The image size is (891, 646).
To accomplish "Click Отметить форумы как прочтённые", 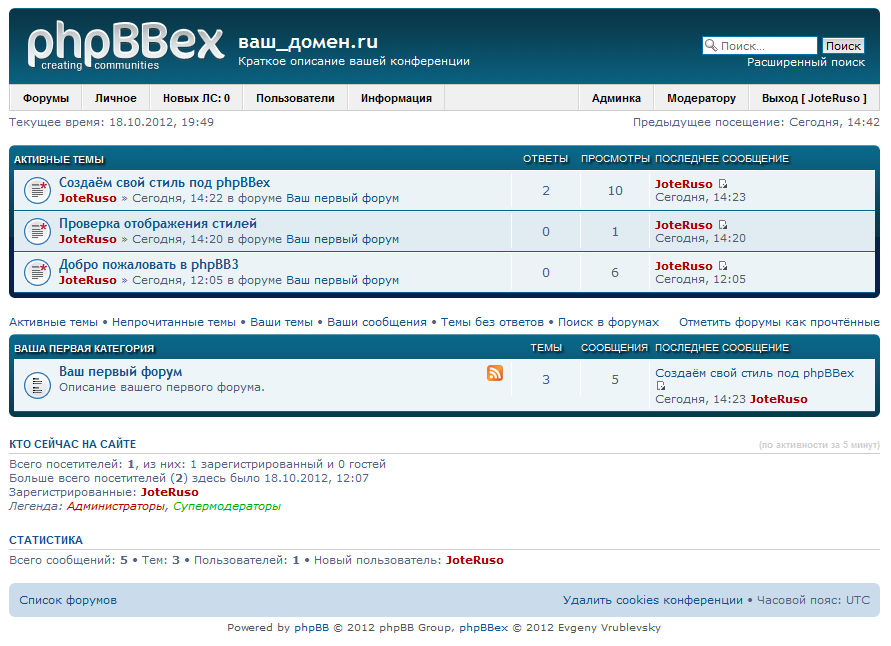I will 779,322.
